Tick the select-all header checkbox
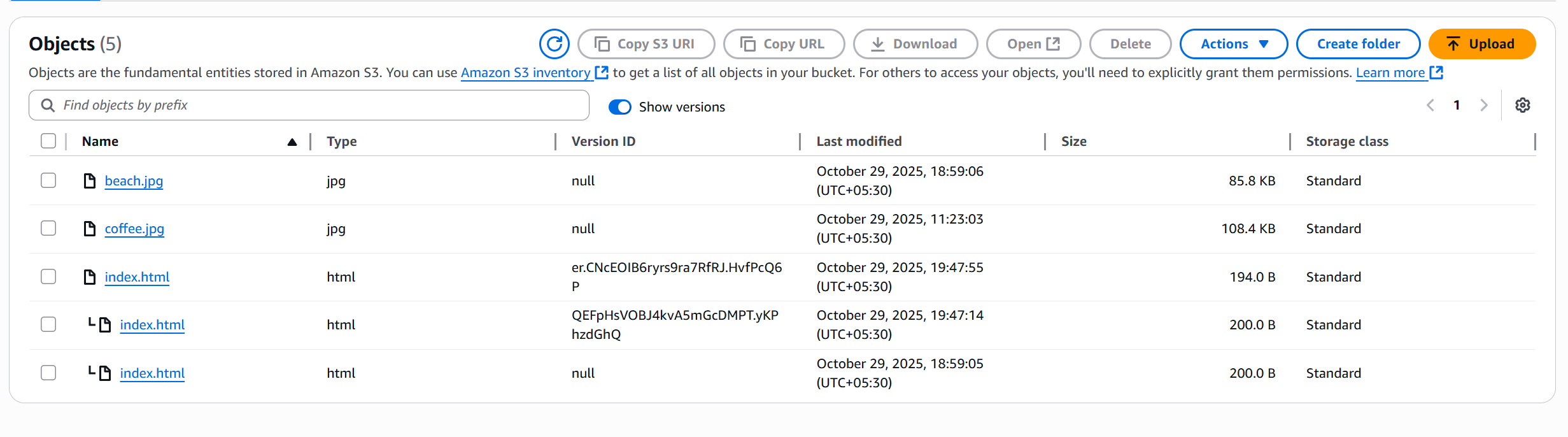The height and width of the screenshot is (437, 1568). pos(48,141)
